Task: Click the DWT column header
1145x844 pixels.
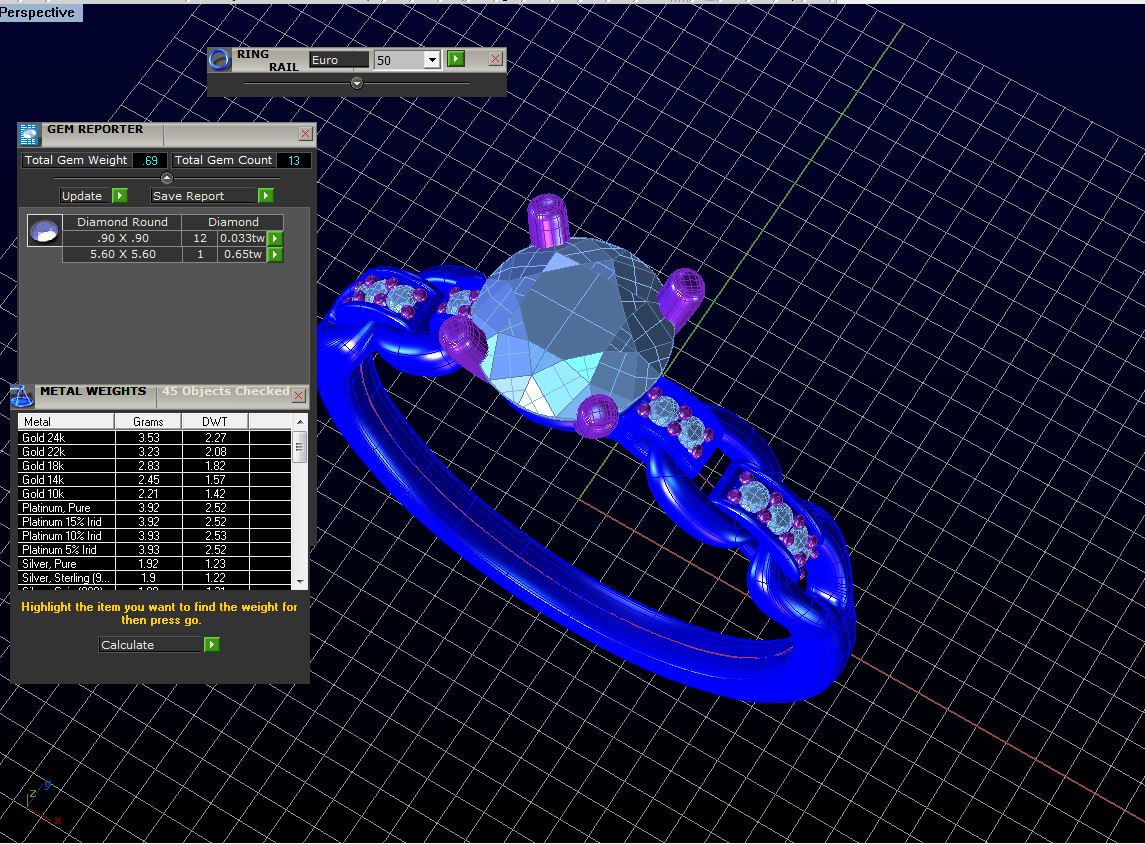Action: [214, 422]
